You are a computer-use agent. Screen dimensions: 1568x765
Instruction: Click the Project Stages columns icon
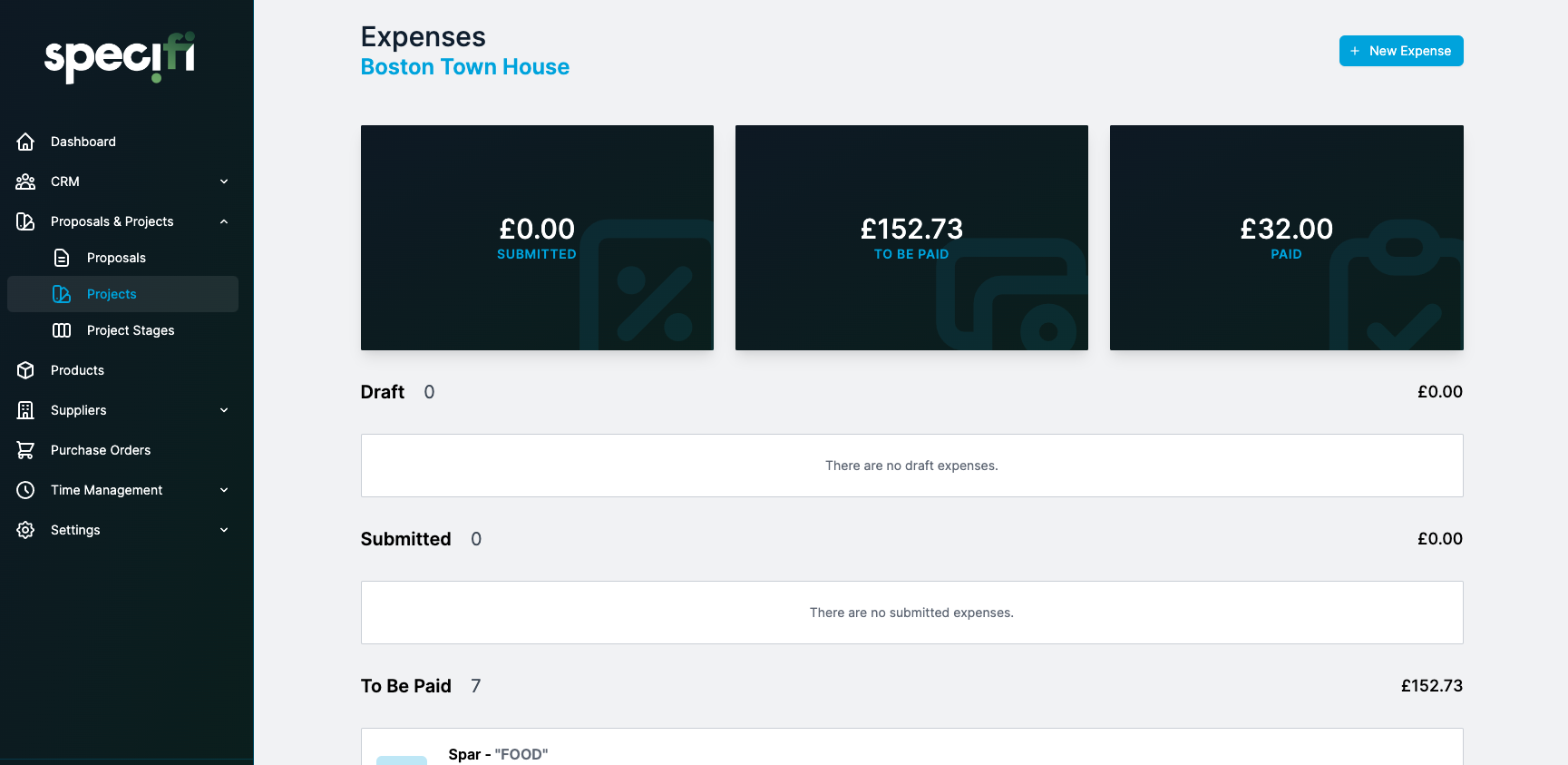point(62,330)
